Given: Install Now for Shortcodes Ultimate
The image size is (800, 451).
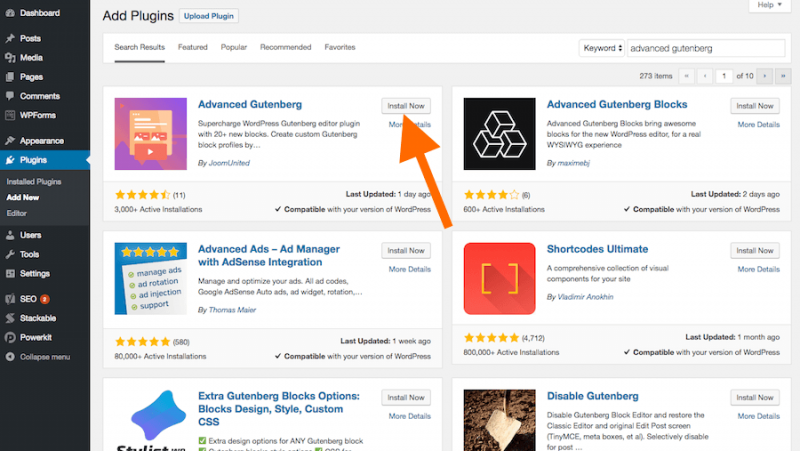Looking at the screenshot, I should (755, 250).
